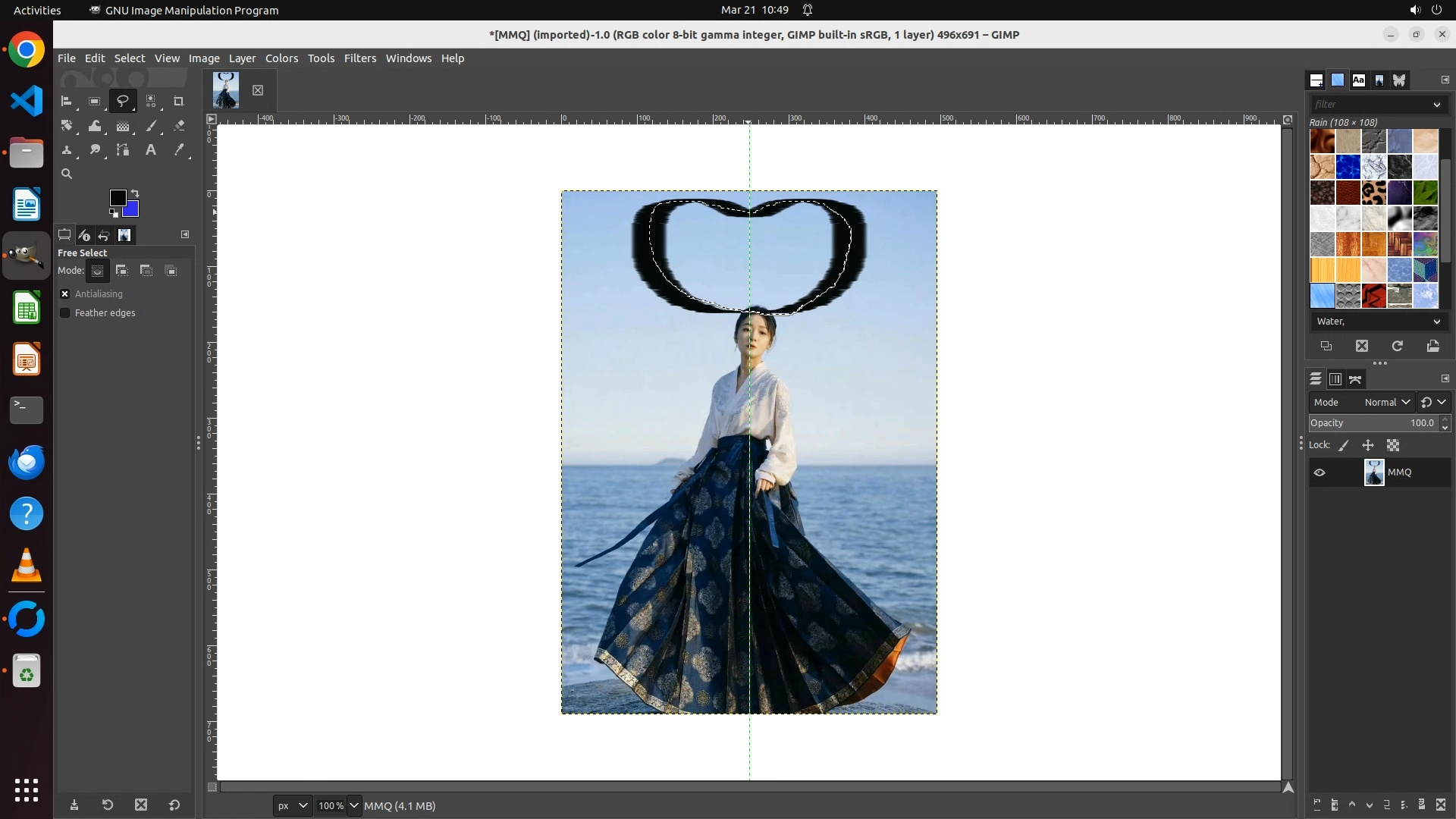Expand the zoom percentage dropdown
Image resolution: width=1456 pixels, height=819 pixels.
click(x=353, y=805)
